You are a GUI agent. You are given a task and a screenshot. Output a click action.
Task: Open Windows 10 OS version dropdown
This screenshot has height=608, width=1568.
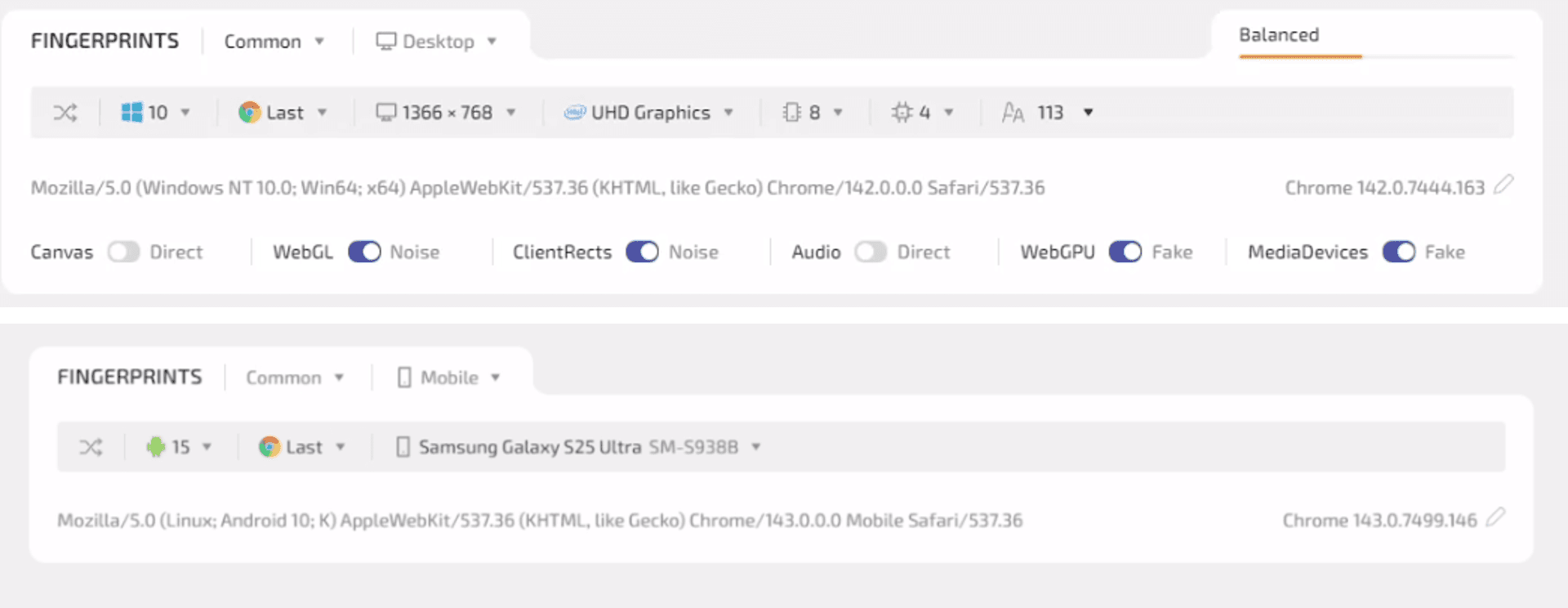pos(155,112)
